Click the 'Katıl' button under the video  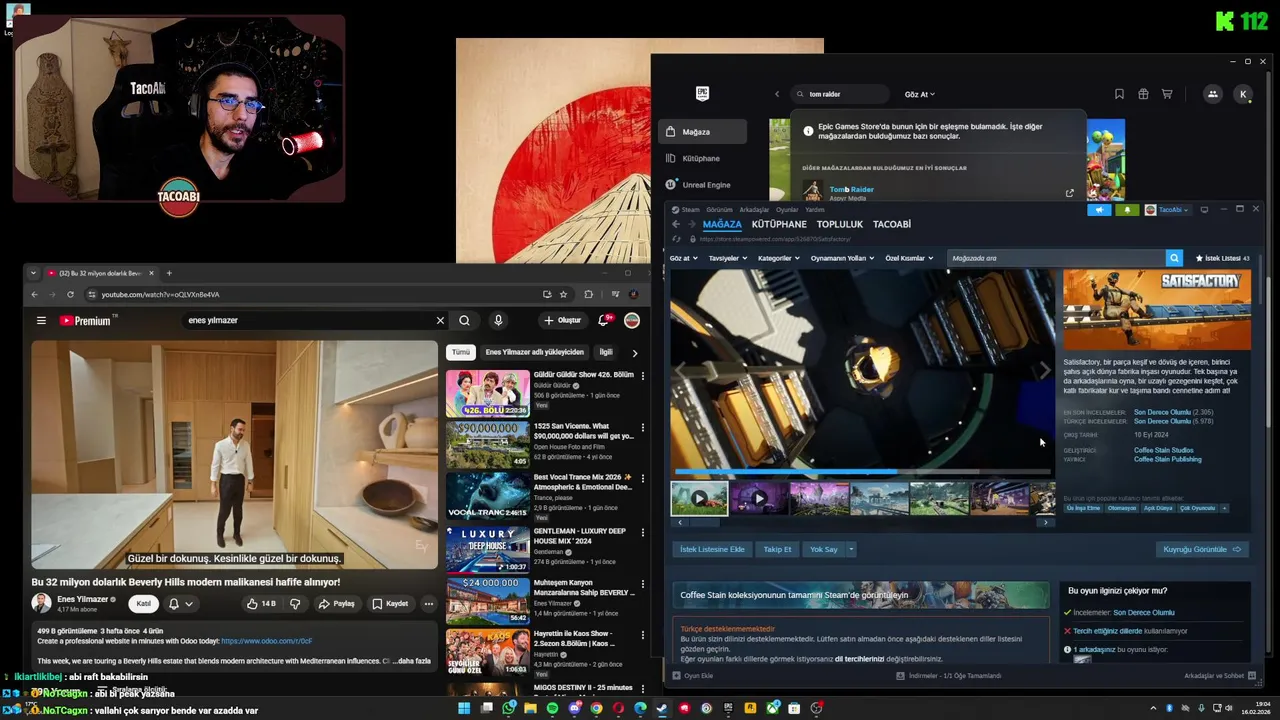(x=144, y=604)
